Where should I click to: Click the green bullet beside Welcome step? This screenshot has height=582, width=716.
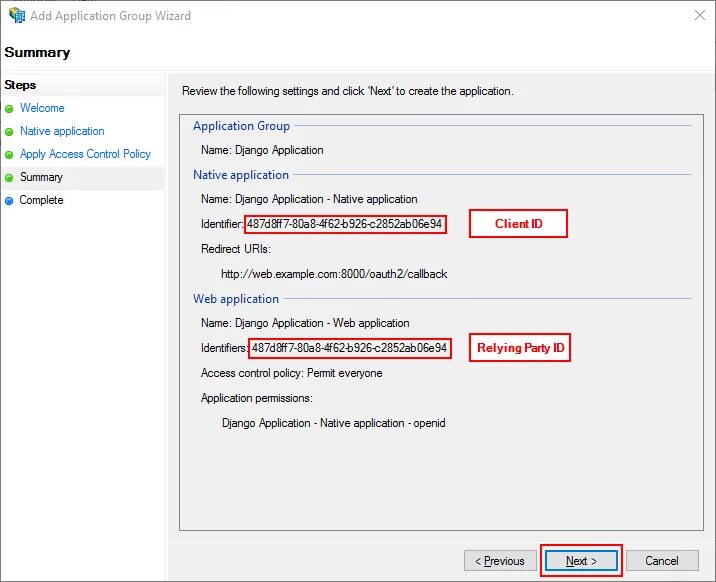click(x=9, y=109)
